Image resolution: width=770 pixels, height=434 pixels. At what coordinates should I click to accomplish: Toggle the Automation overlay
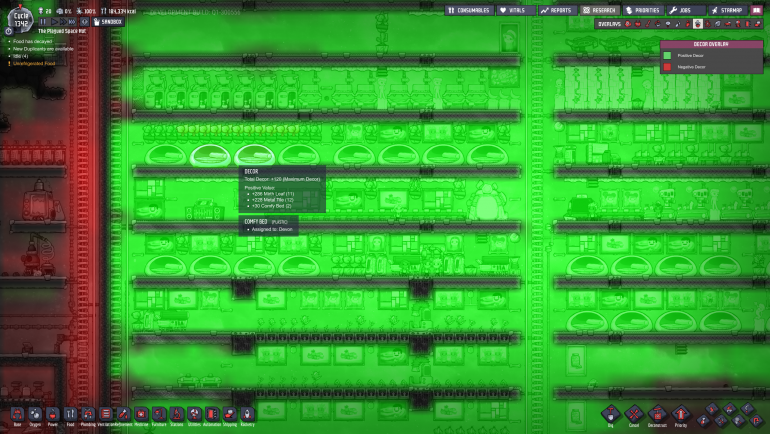[x=748, y=24]
